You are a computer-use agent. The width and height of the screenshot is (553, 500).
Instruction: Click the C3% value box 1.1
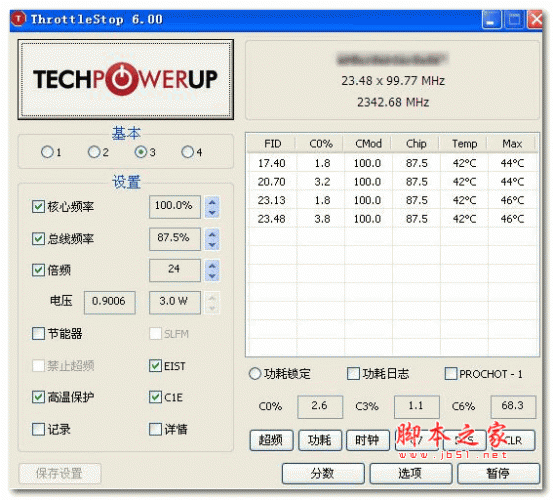click(417, 407)
